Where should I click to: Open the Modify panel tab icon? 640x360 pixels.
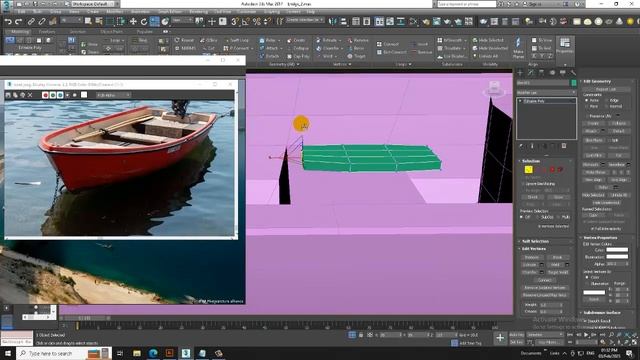click(531, 73)
